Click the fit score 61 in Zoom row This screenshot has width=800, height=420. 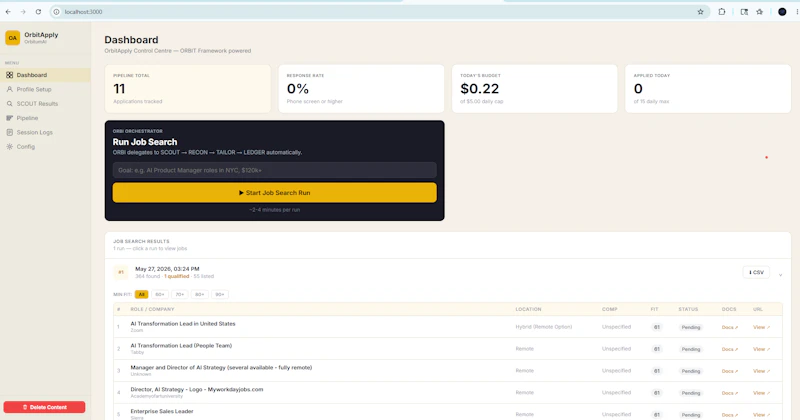[657, 328]
